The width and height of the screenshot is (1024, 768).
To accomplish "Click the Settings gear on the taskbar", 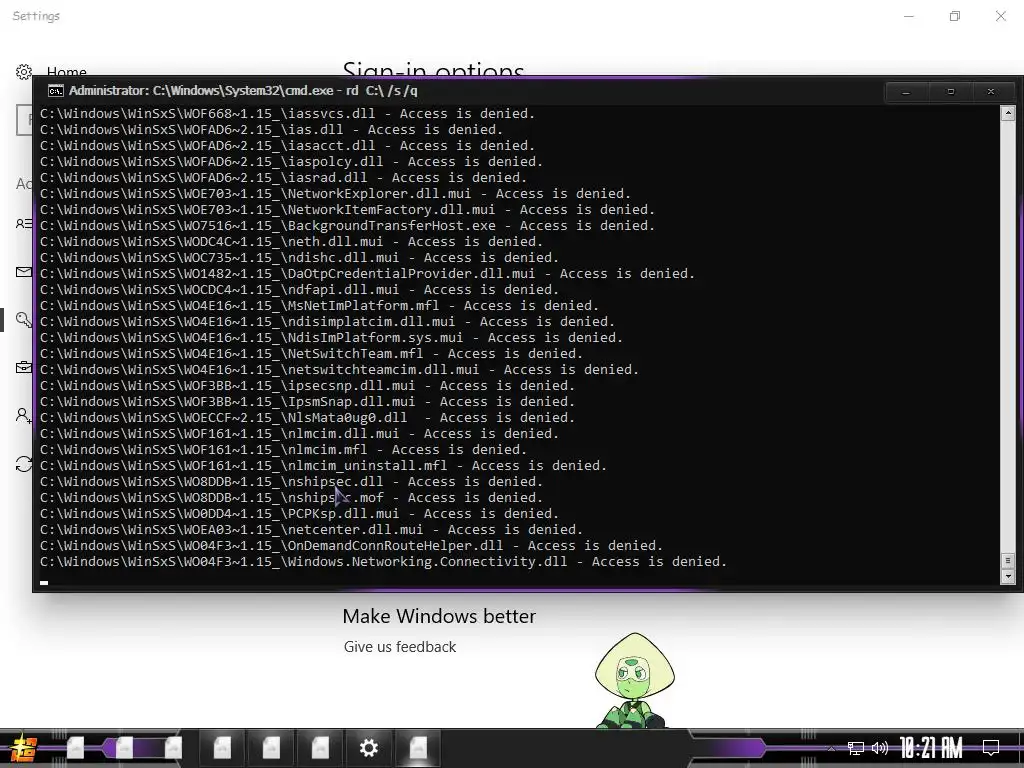I will click(369, 748).
